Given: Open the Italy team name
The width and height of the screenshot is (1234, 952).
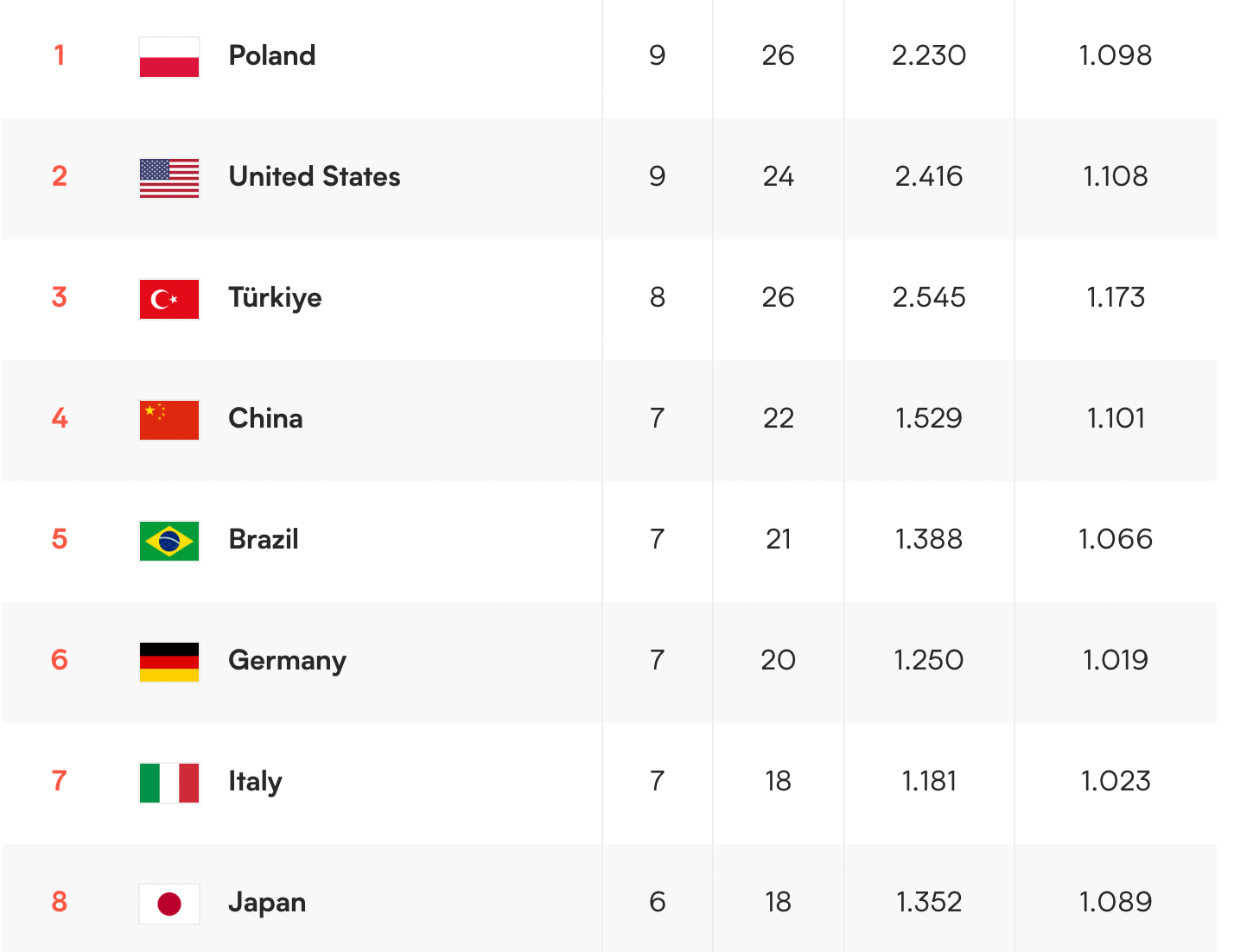Looking at the screenshot, I should (x=255, y=782).
